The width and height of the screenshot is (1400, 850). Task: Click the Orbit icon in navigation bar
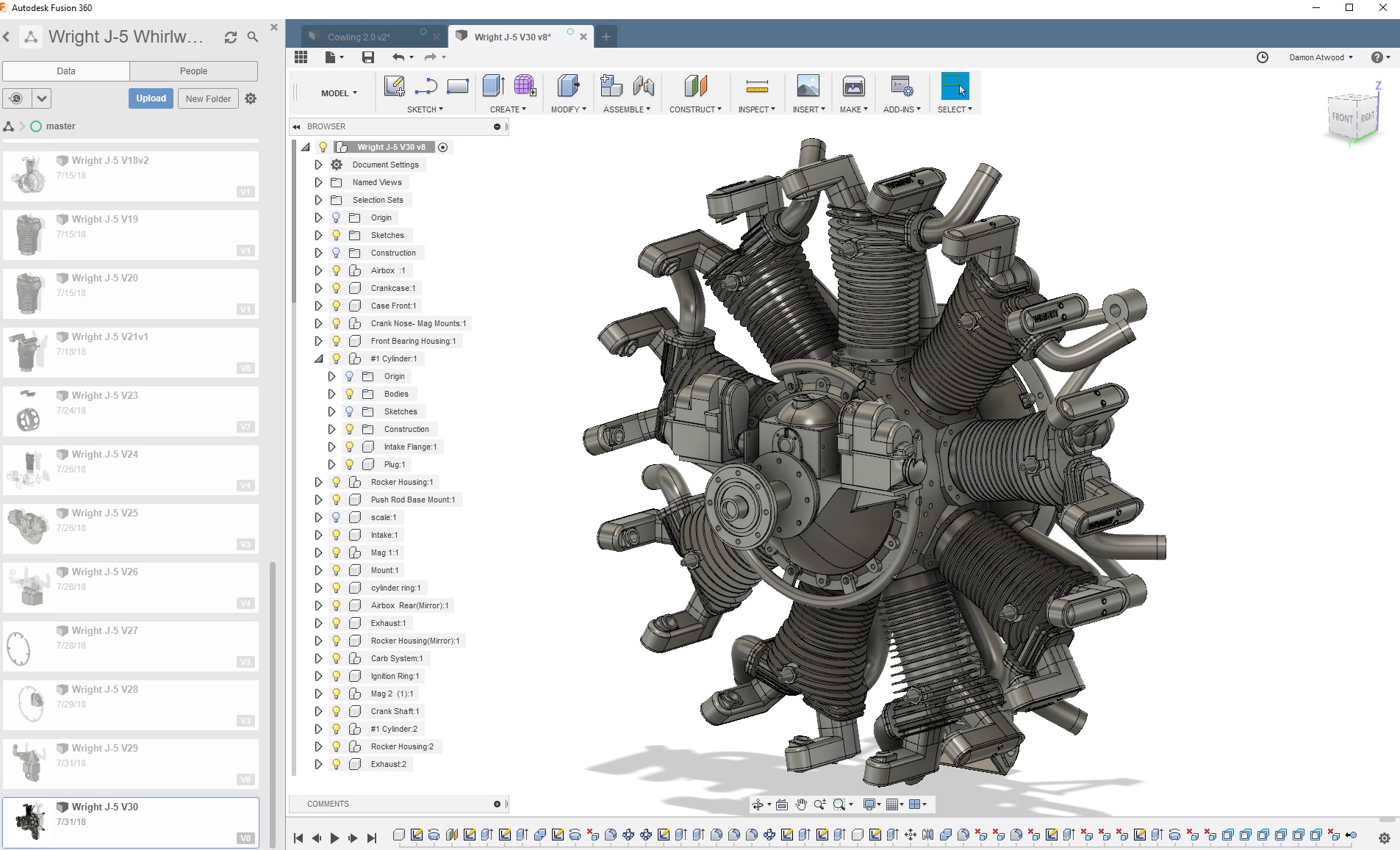tap(757, 804)
